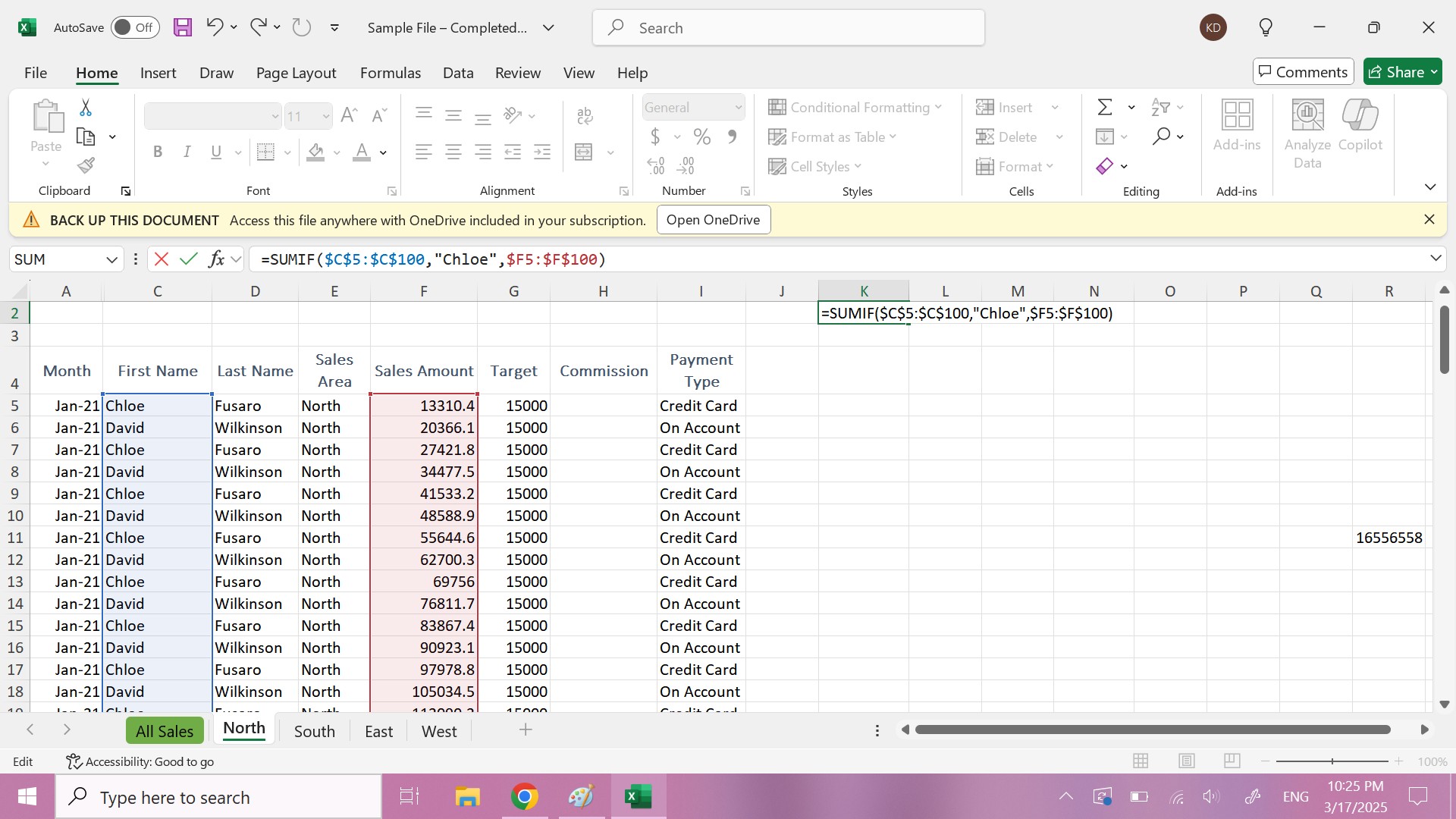
Task: Toggle Italic formatting
Action: [187, 152]
